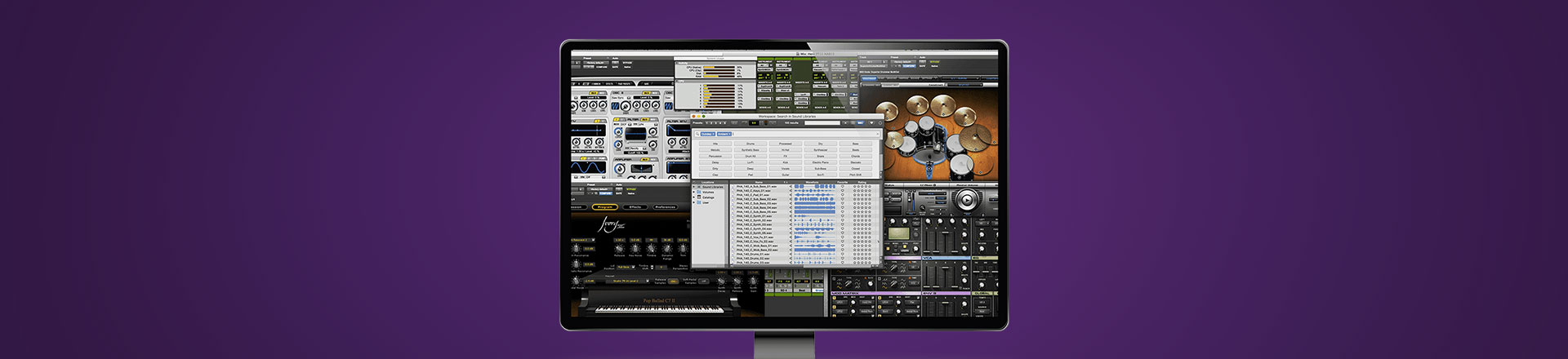The width and height of the screenshot is (1568, 359).
Task: Select the Hits tag button
Action: (x=715, y=144)
